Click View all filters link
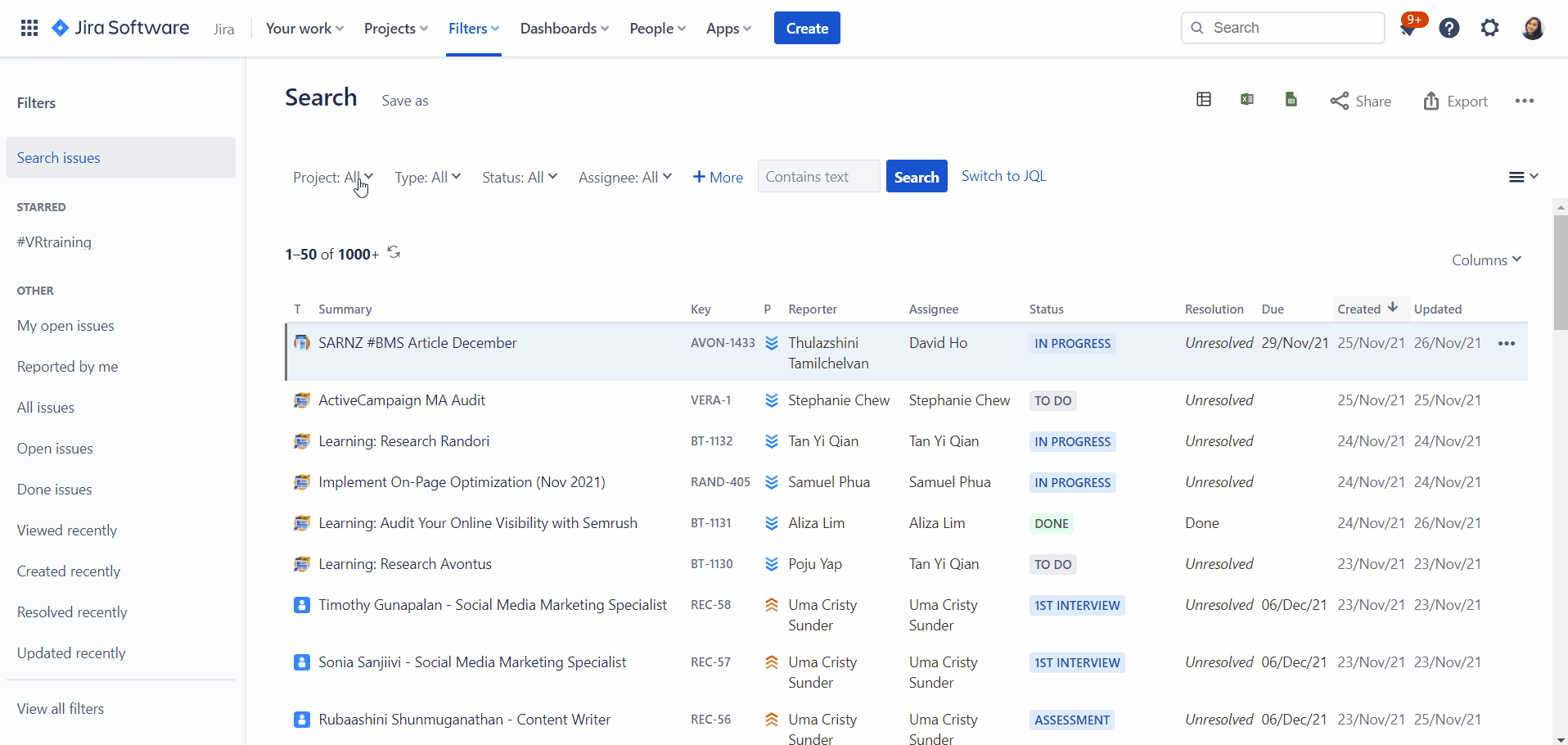 61,709
